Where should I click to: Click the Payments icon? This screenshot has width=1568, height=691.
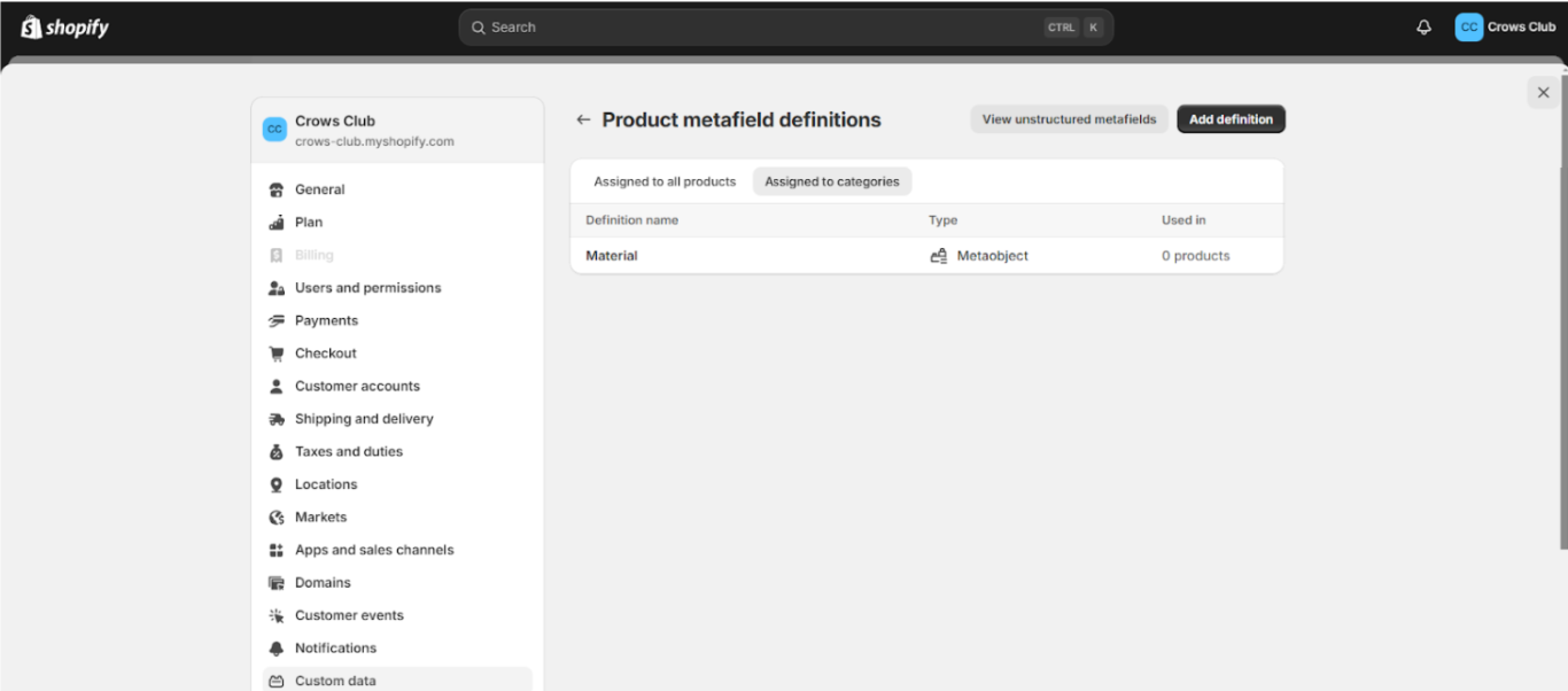coord(276,321)
